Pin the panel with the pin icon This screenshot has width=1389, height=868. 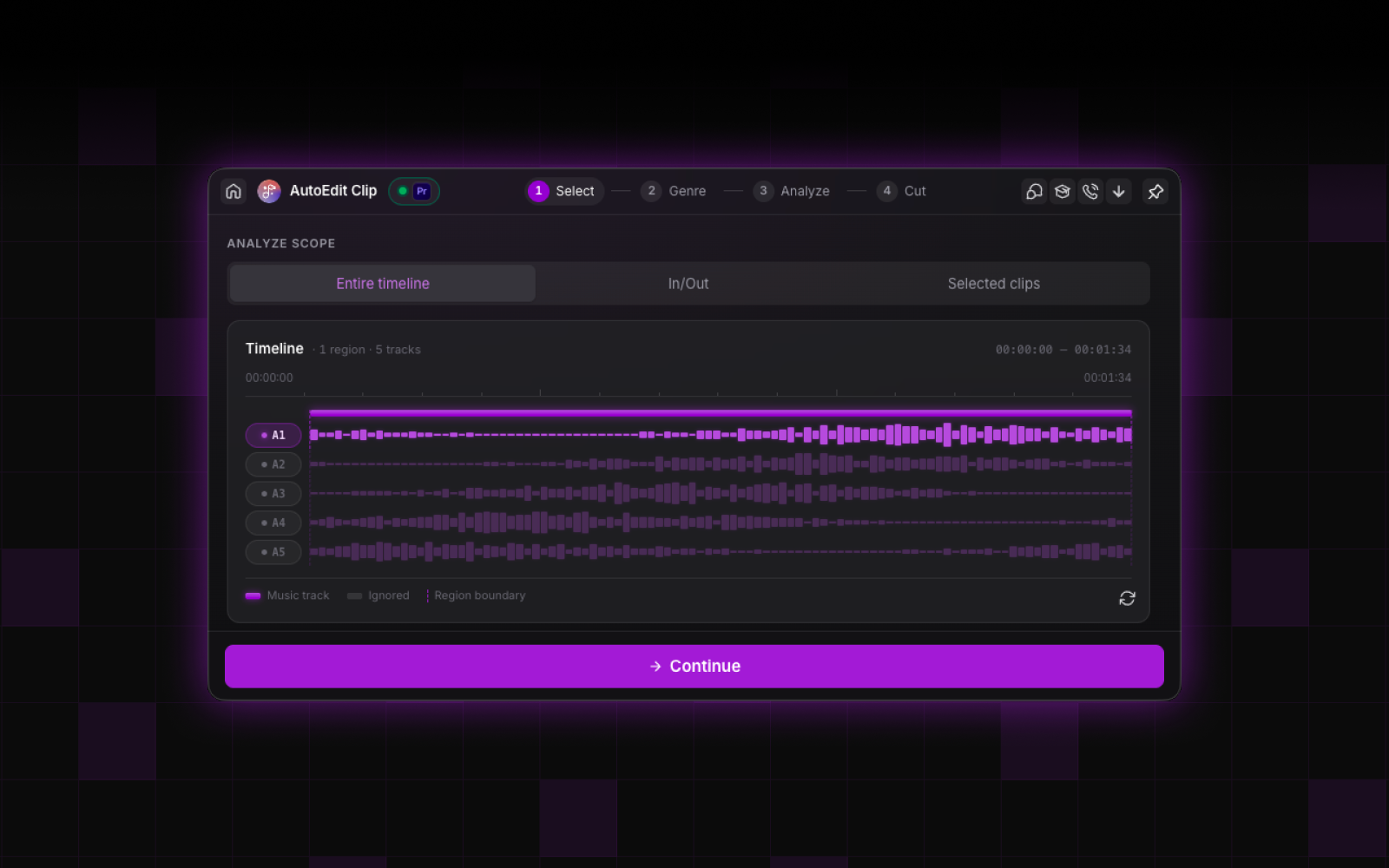coord(1155,191)
